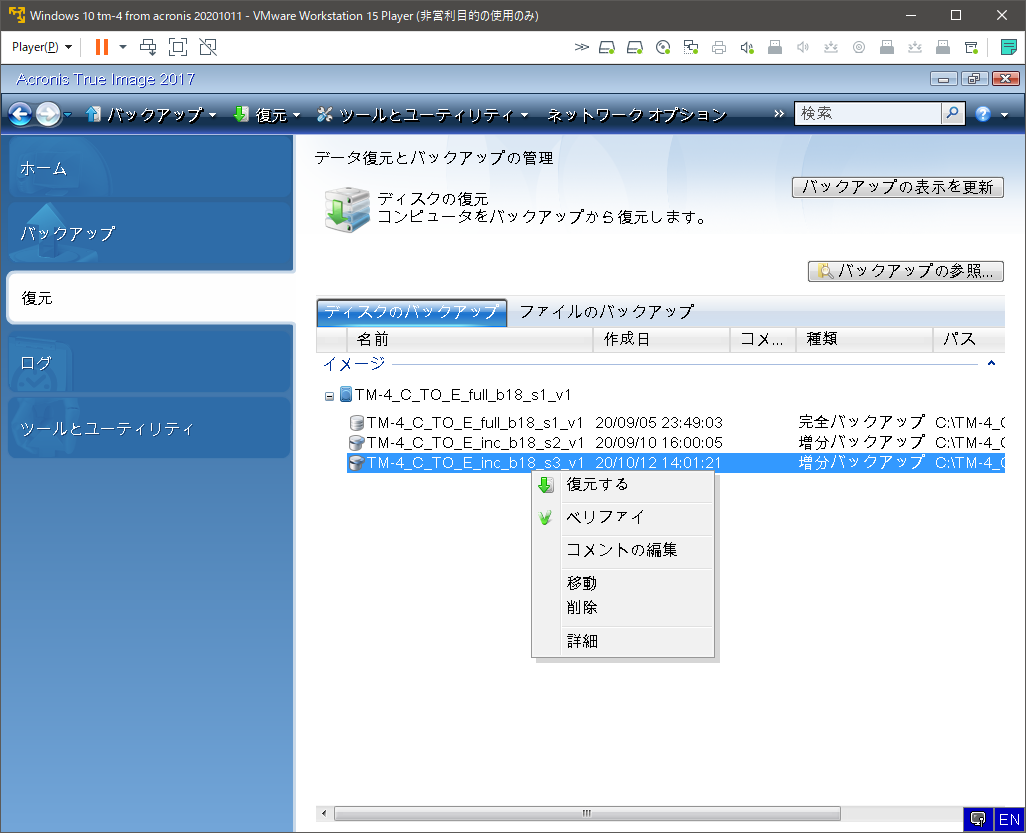Click the 名前 column header

470,340
